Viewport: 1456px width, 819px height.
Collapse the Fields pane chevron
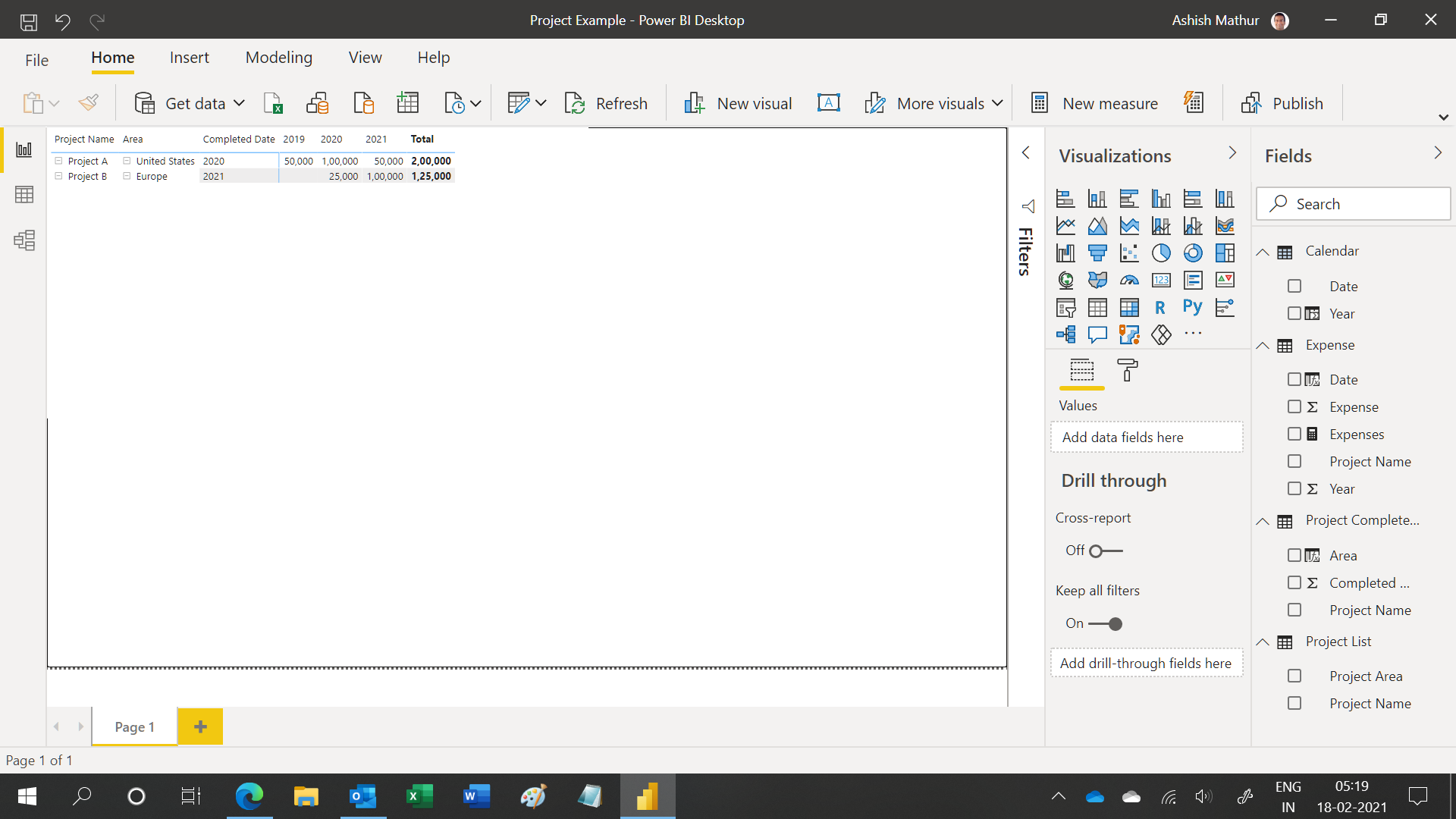1438,153
